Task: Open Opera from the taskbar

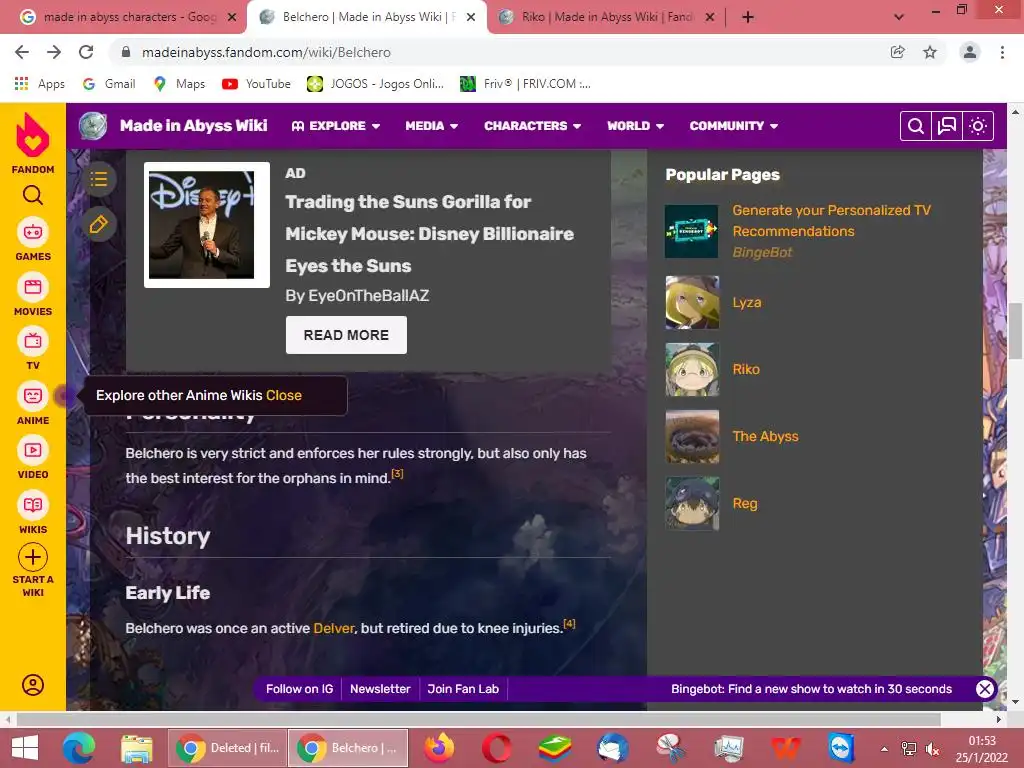Action: pyautogui.click(x=497, y=748)
